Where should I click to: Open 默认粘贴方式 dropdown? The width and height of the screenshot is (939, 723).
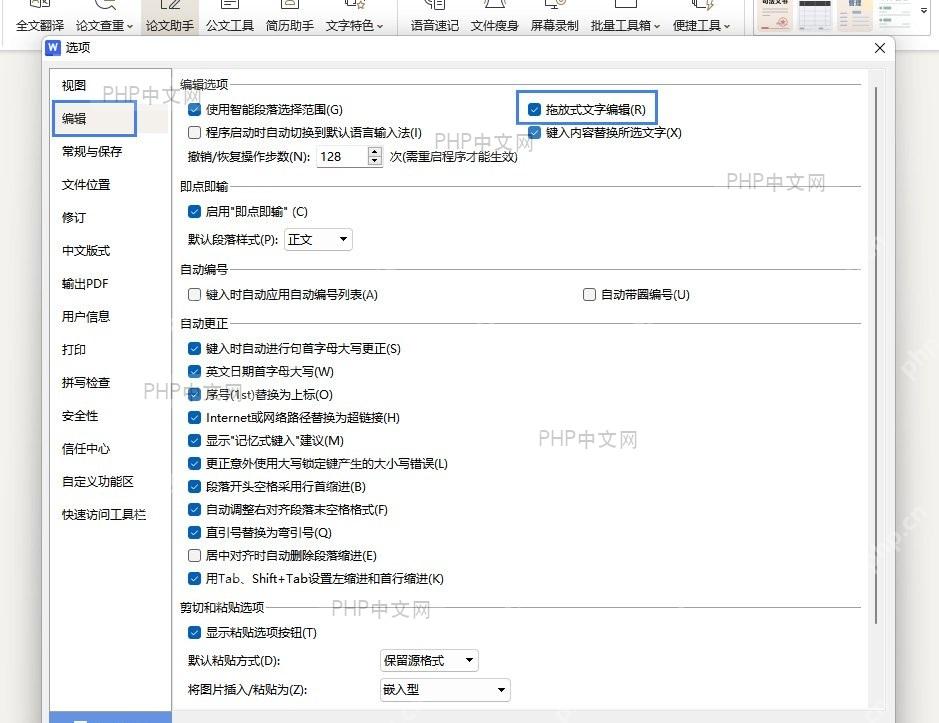click(429, 661)
